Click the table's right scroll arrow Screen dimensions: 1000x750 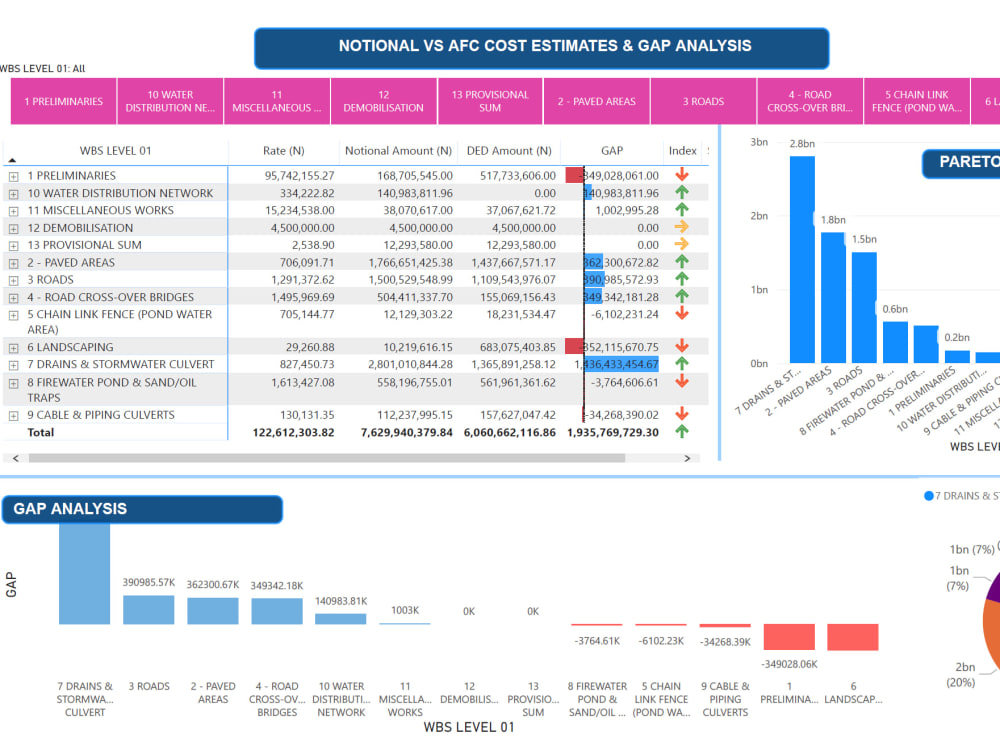687,458
